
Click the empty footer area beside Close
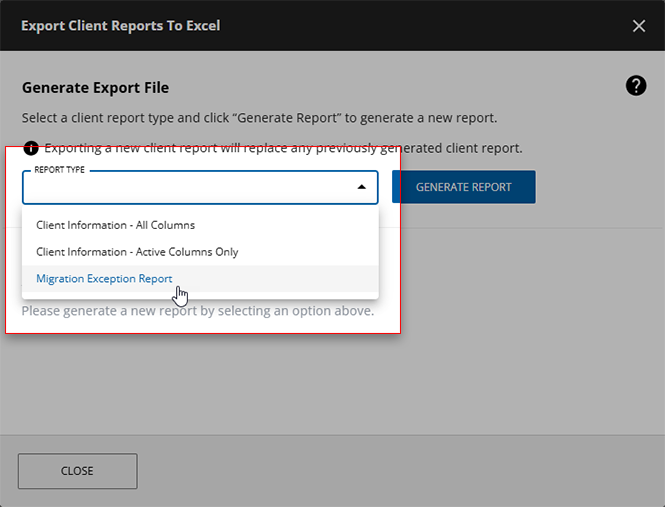click(x=400, y=471)
